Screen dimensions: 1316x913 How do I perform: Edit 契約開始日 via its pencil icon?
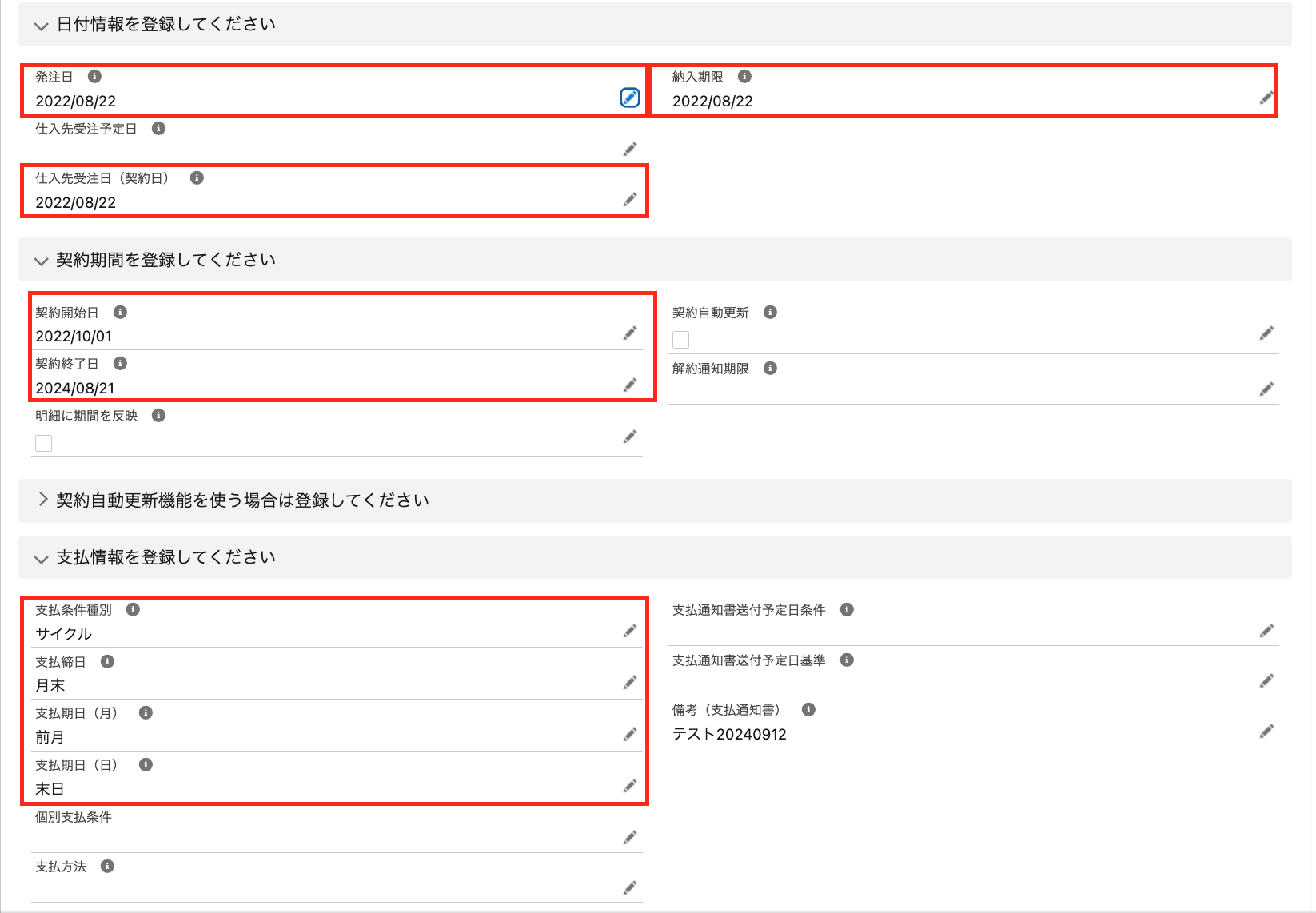click(x=630, y=333)
